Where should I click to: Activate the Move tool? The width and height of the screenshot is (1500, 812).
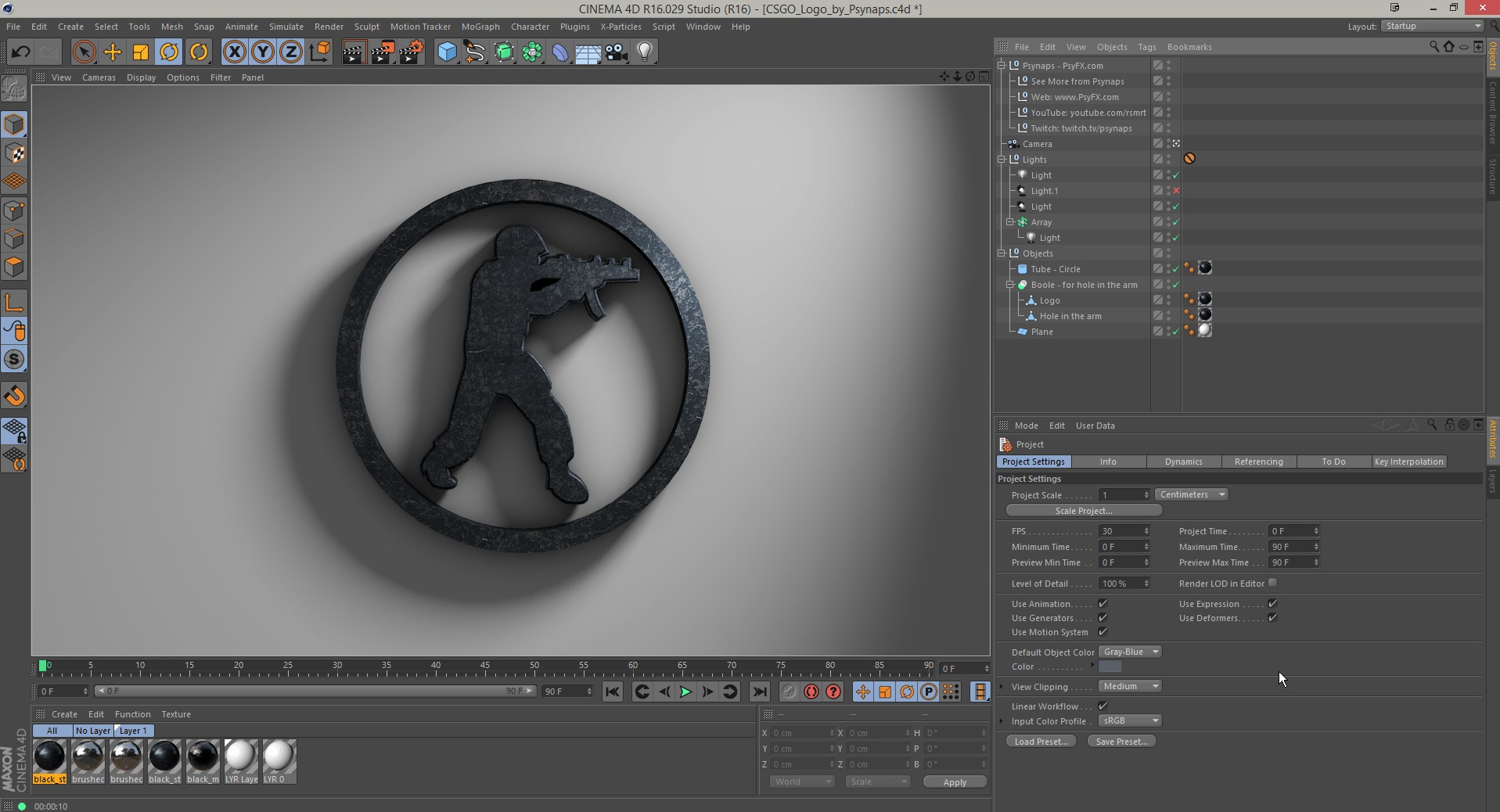click(113, 52)
